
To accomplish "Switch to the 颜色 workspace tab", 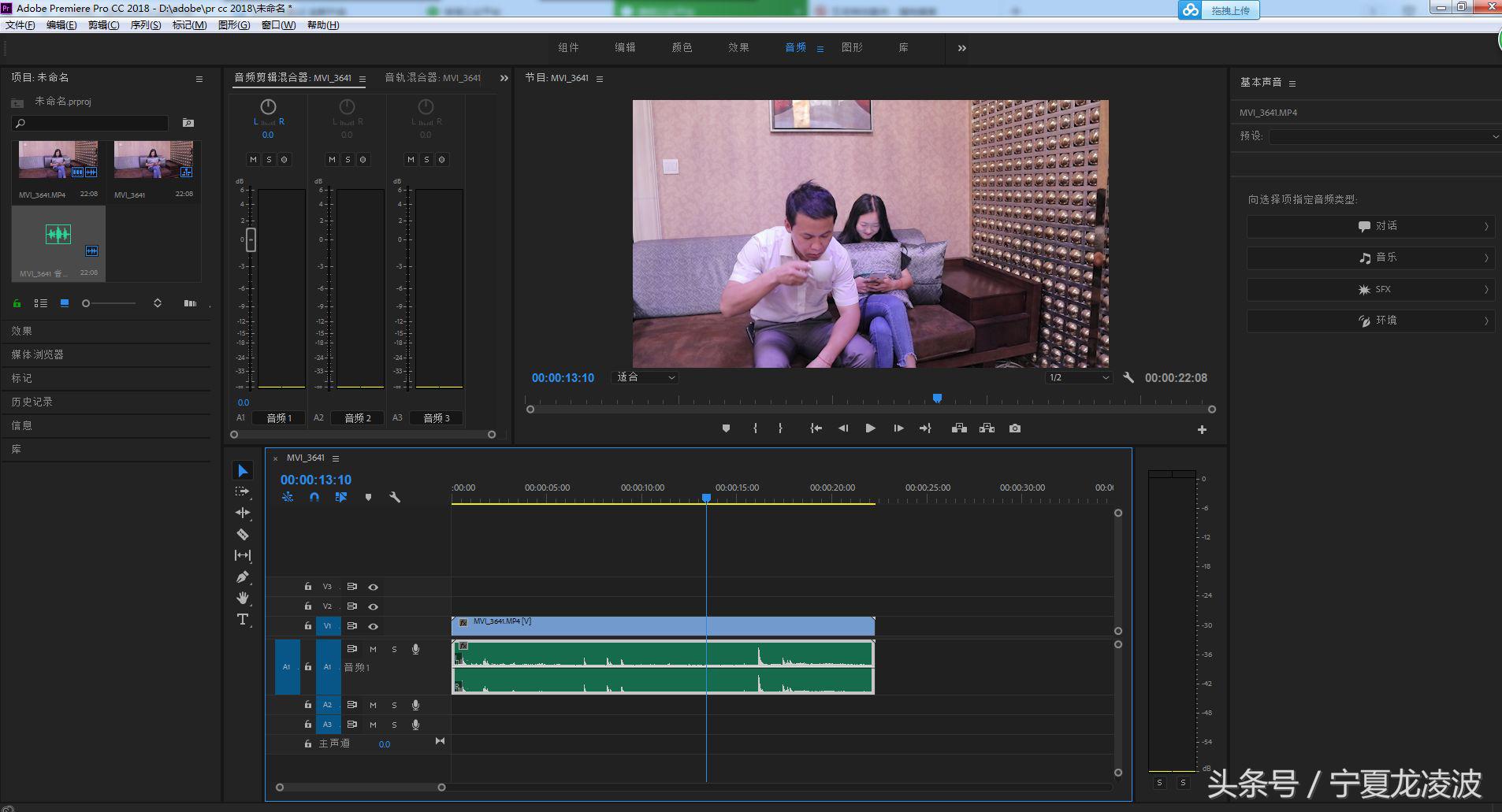I will [682, 47].
